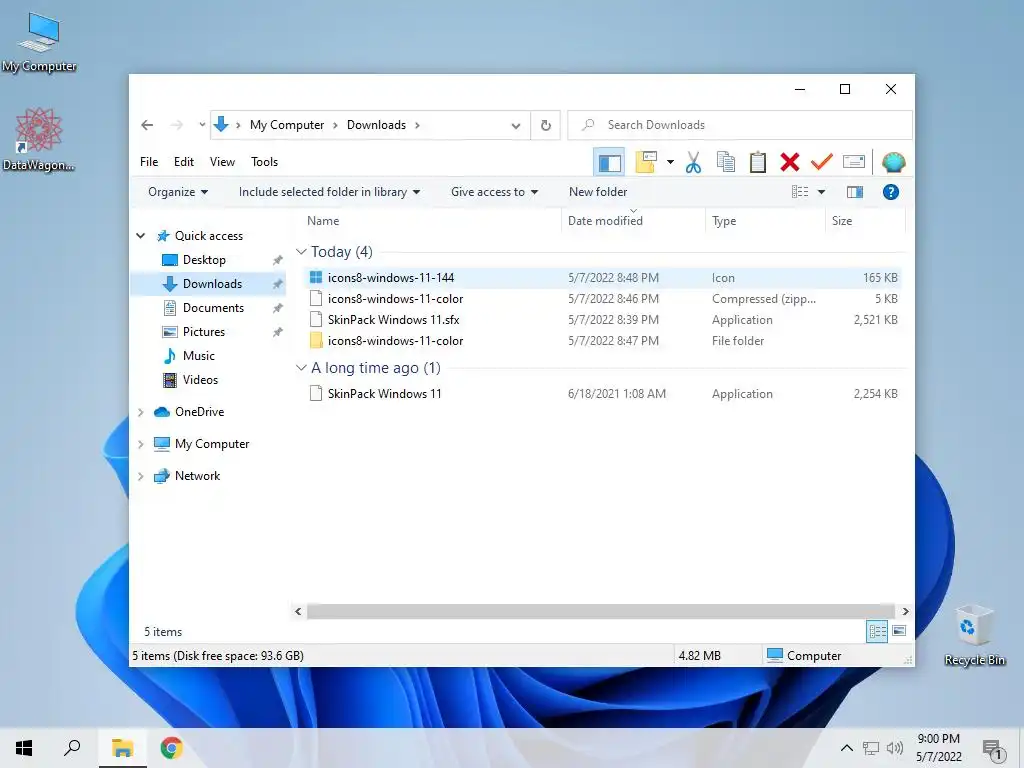Screen dimensions: 1024x768
Task: Click the Copy icon in toolbar
Action: click(x=726, y=162)
